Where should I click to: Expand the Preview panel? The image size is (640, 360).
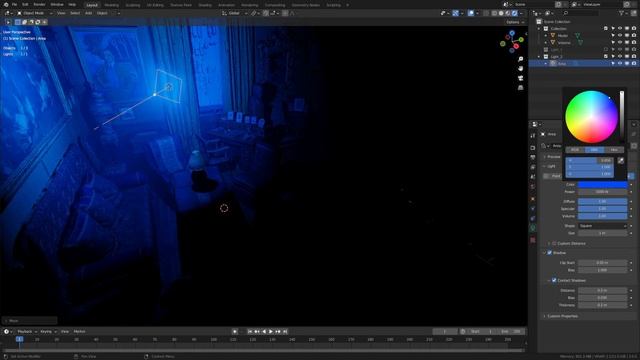click(544, 157)
